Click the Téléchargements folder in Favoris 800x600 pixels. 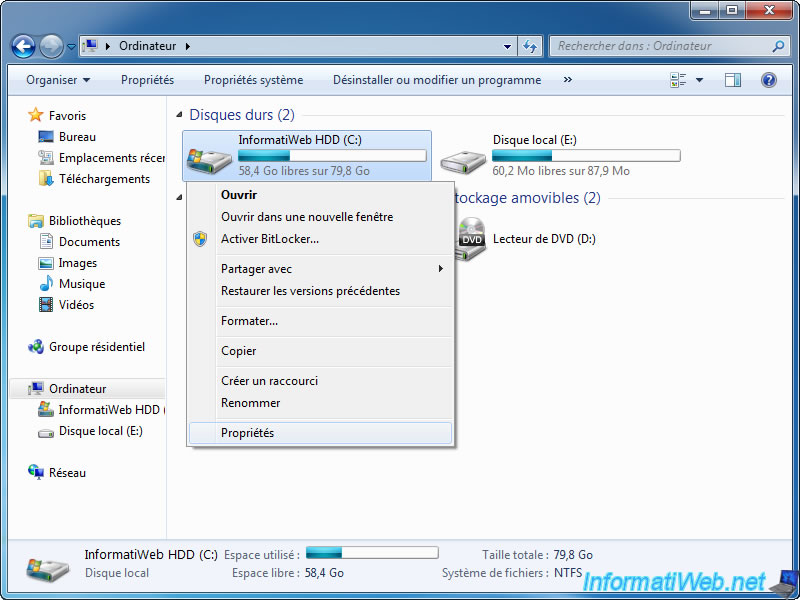tap(104, 179)
